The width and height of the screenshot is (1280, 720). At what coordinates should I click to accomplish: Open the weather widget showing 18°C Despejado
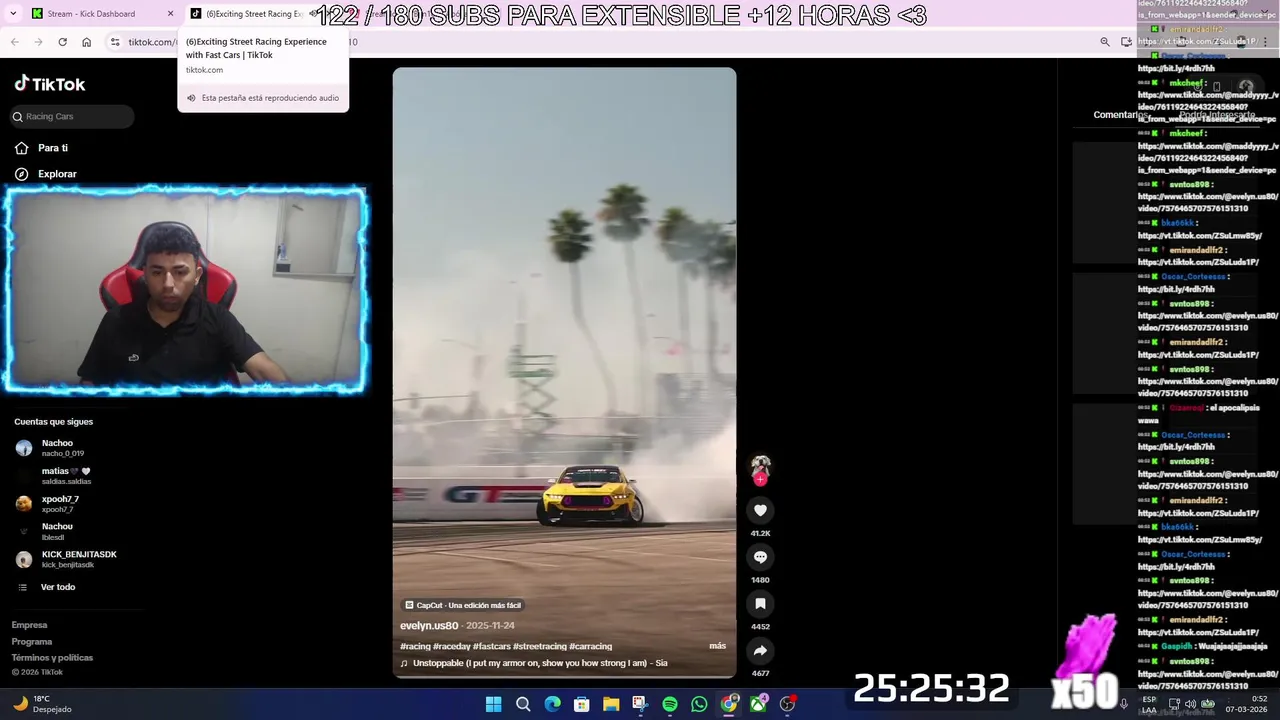42,704
